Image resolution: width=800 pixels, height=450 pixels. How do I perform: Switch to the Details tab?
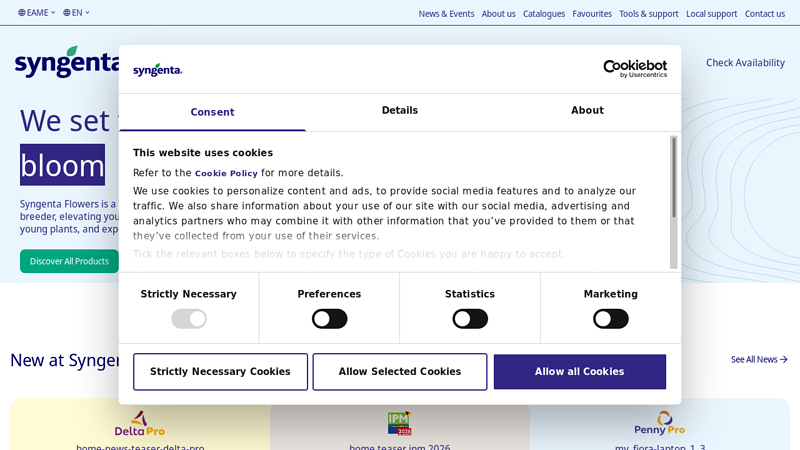coord(399,111)
